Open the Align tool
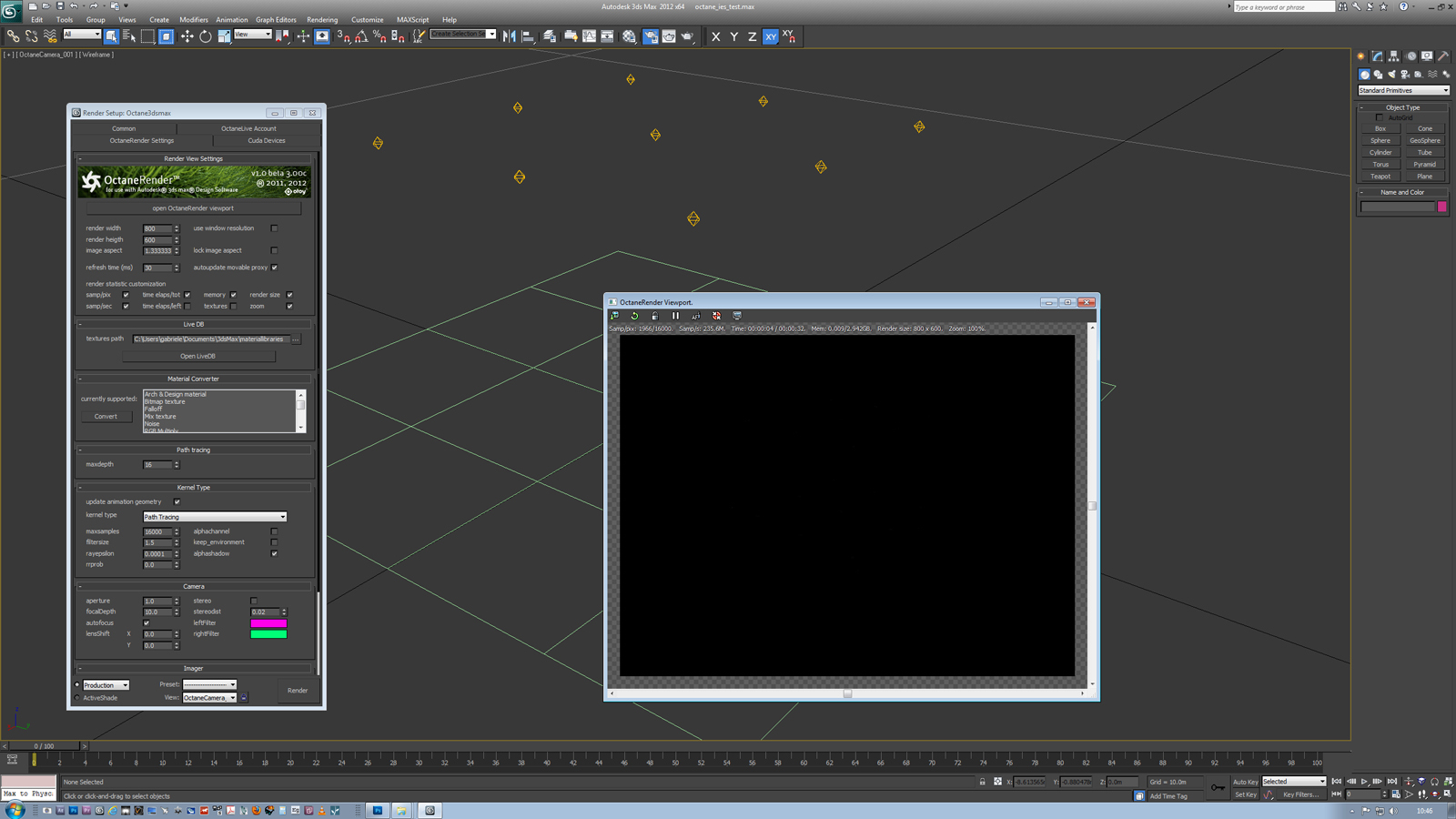 (x=528, y=36)
